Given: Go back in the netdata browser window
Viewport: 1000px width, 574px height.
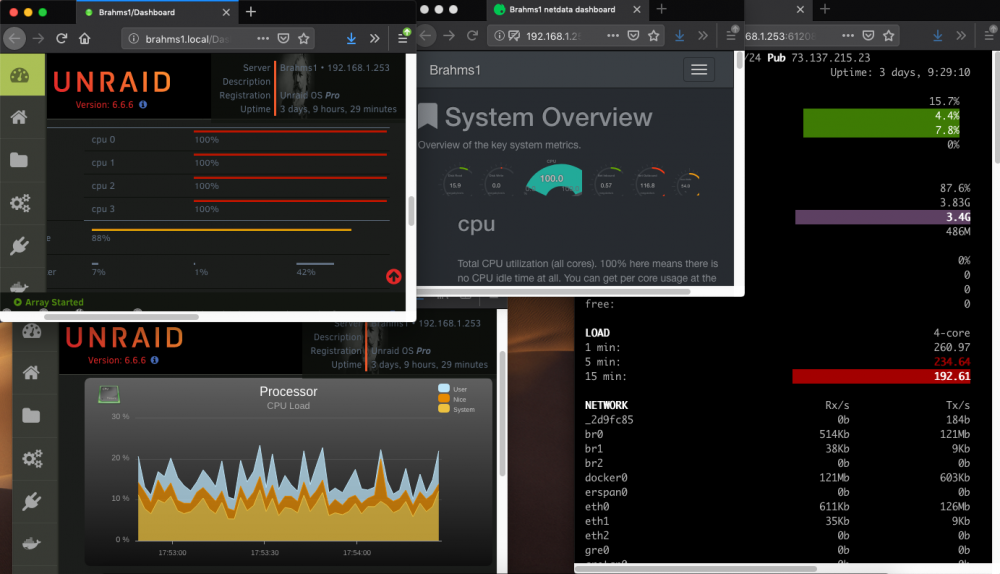Looking at the screenshot, I should [x=427, y=36].
